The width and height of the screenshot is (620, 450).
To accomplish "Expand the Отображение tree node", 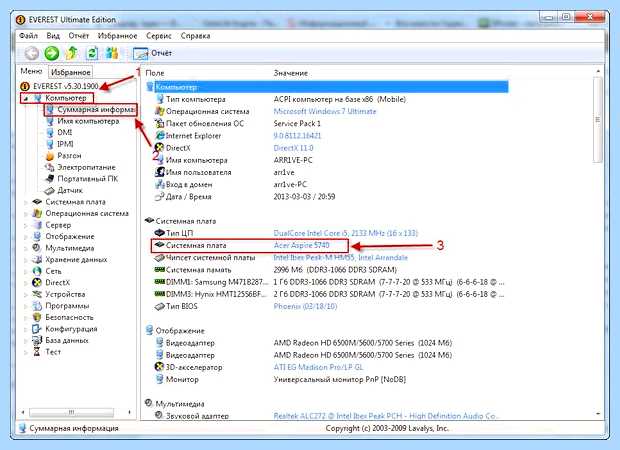I will click(x=26, y=236).
